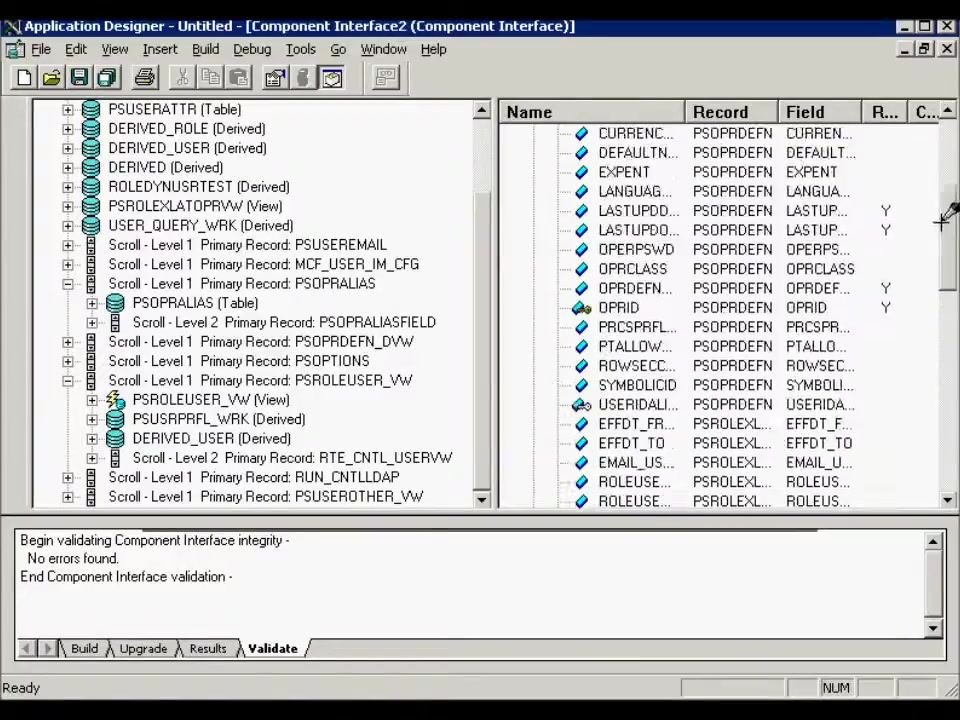Screen dimensions: 960x720
Task: Click the Paste toolbar icon
Action: [238, 78]
